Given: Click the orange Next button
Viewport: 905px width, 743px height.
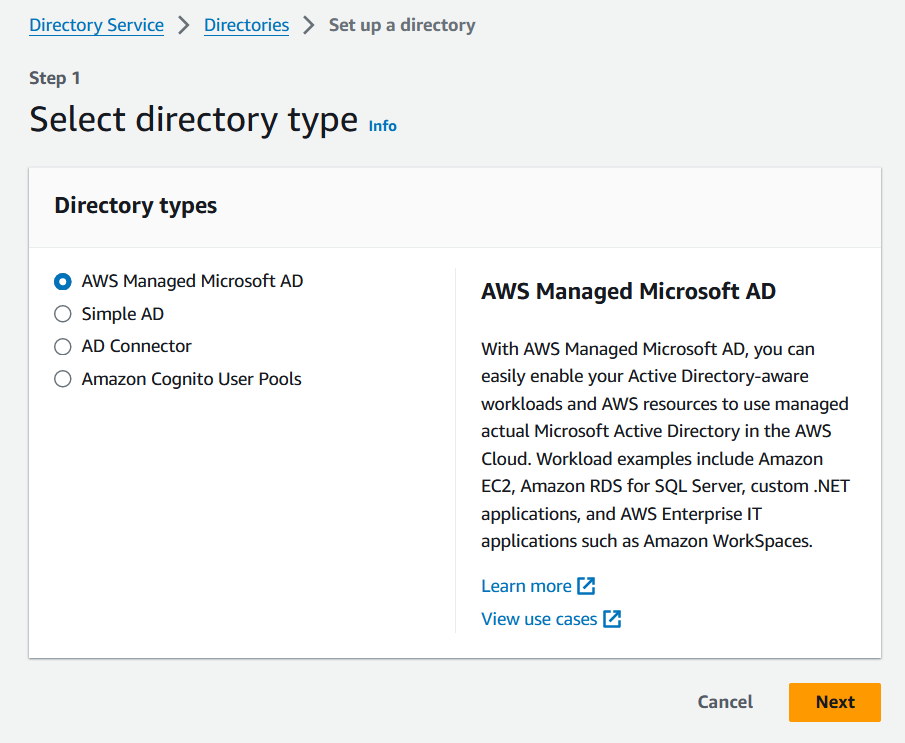Looking at the screenshot, I should (x=834, y=702).
